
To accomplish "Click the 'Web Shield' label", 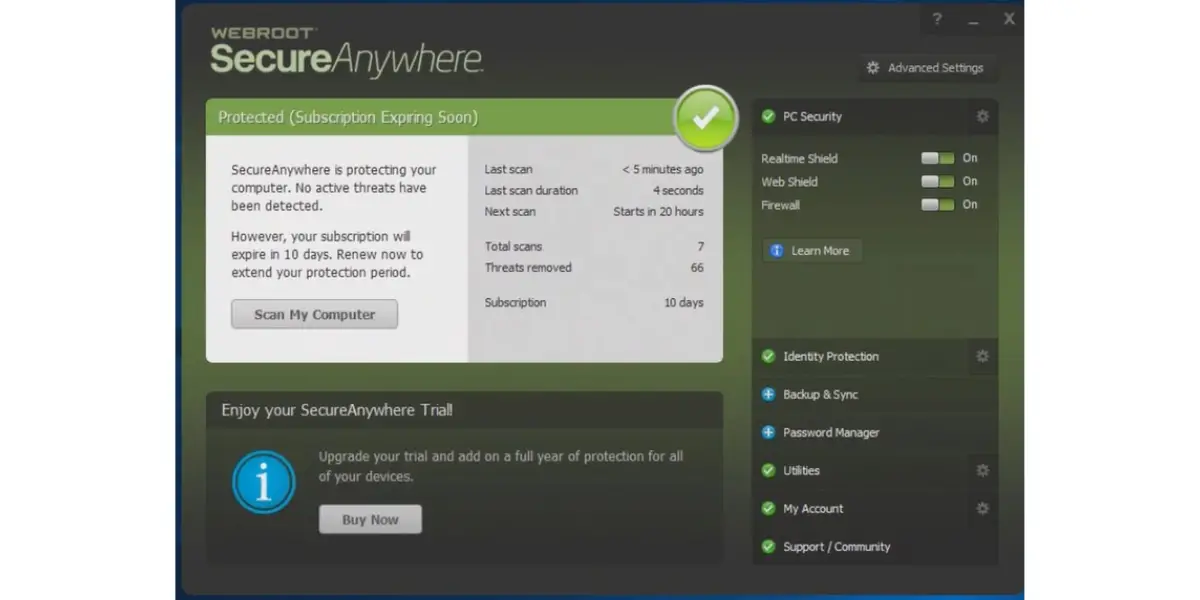I will (789, 182).
